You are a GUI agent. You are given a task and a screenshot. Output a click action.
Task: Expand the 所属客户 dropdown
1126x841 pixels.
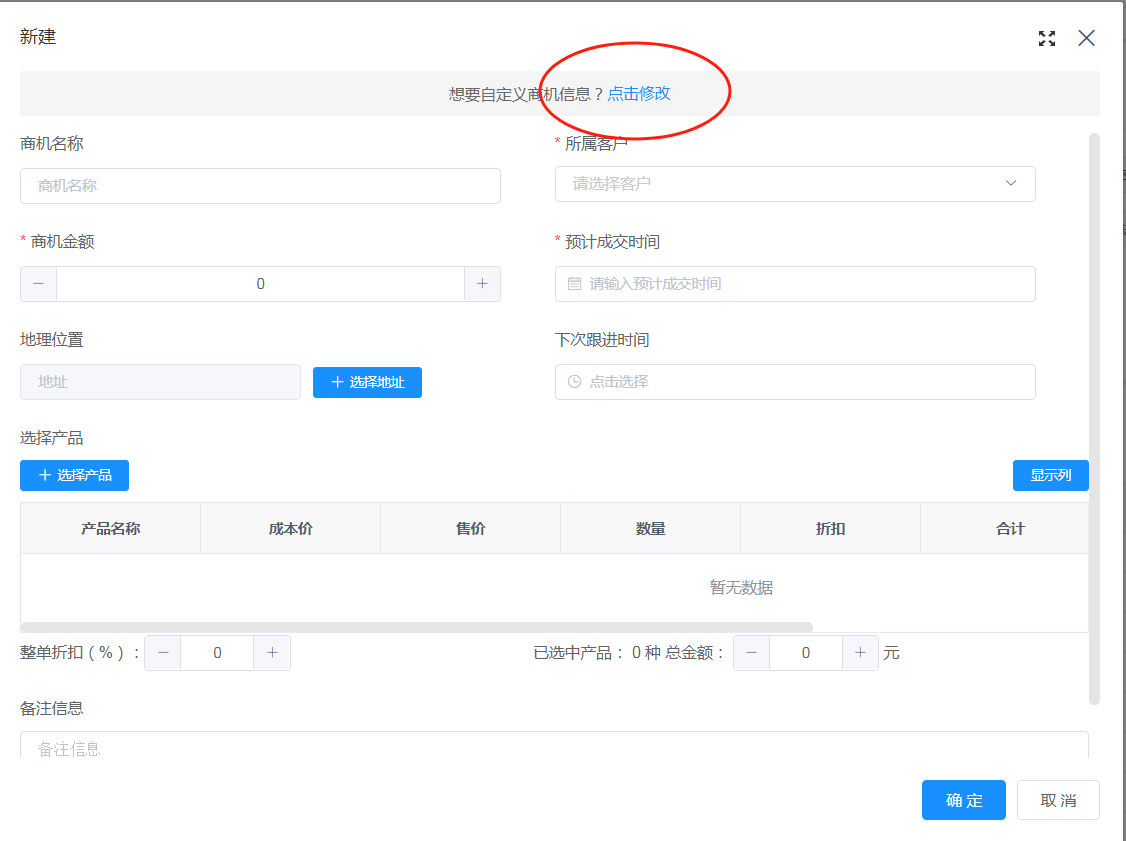tap(795, 184)
